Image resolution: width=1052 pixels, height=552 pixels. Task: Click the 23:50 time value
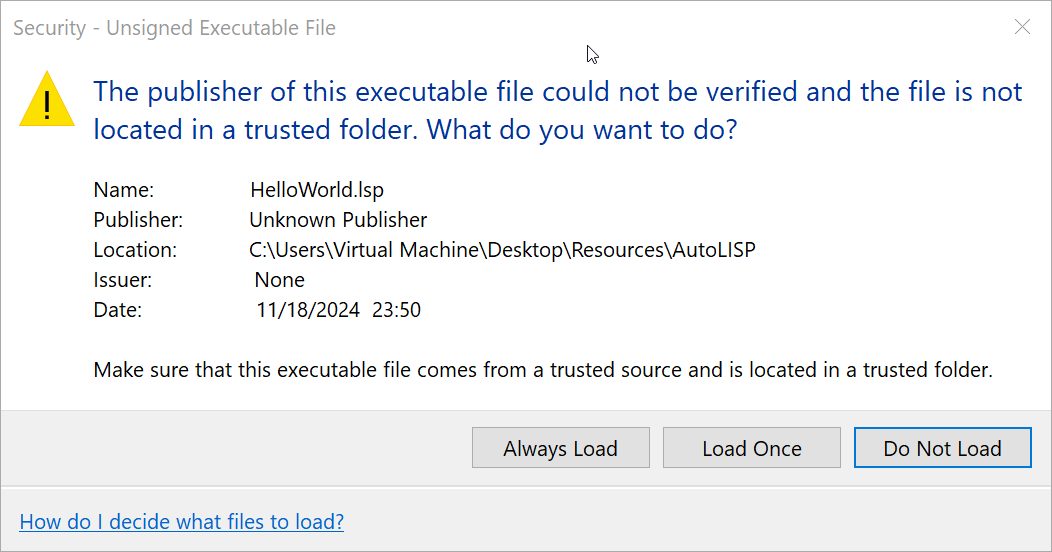396,310
